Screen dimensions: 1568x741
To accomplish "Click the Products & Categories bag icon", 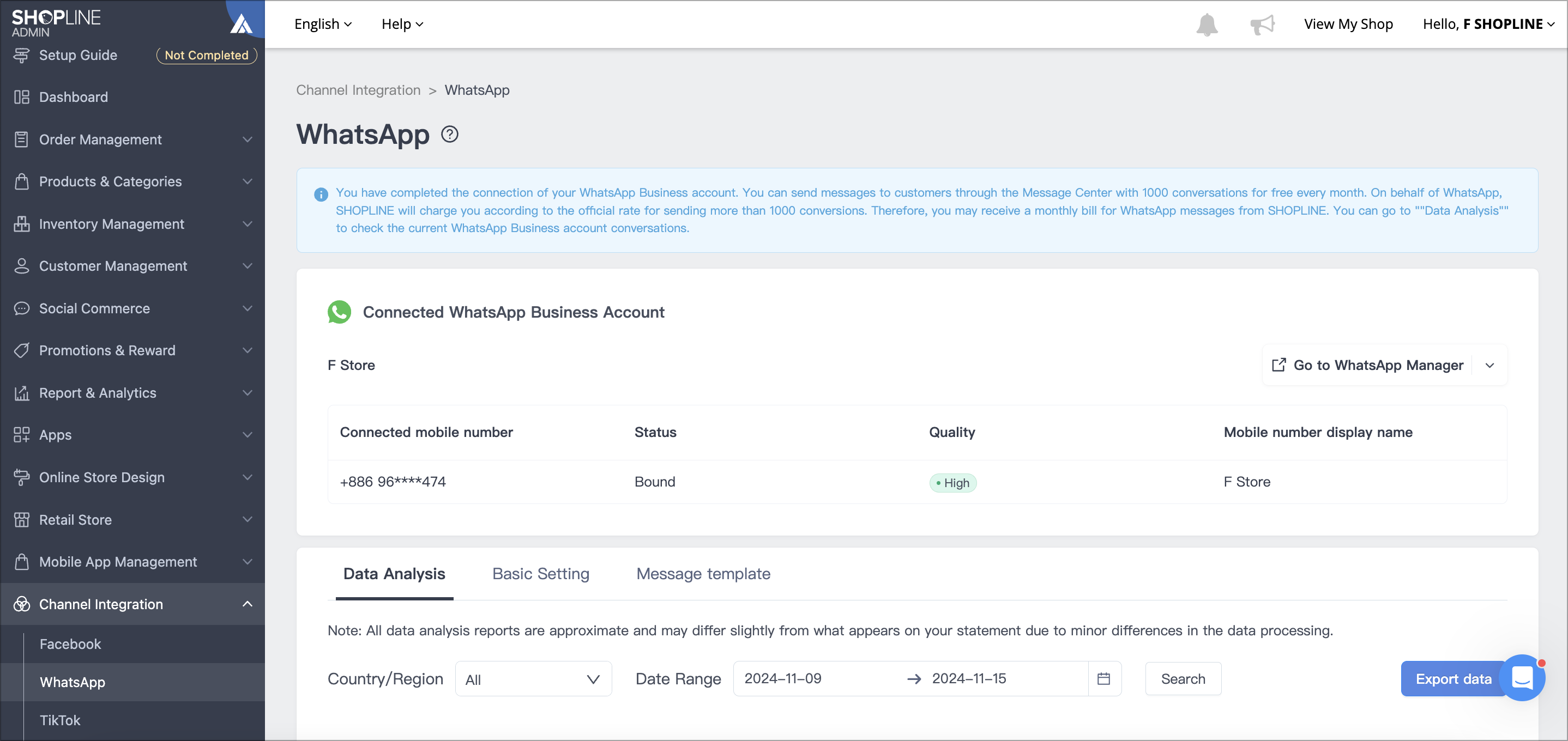I will point(21,181).
